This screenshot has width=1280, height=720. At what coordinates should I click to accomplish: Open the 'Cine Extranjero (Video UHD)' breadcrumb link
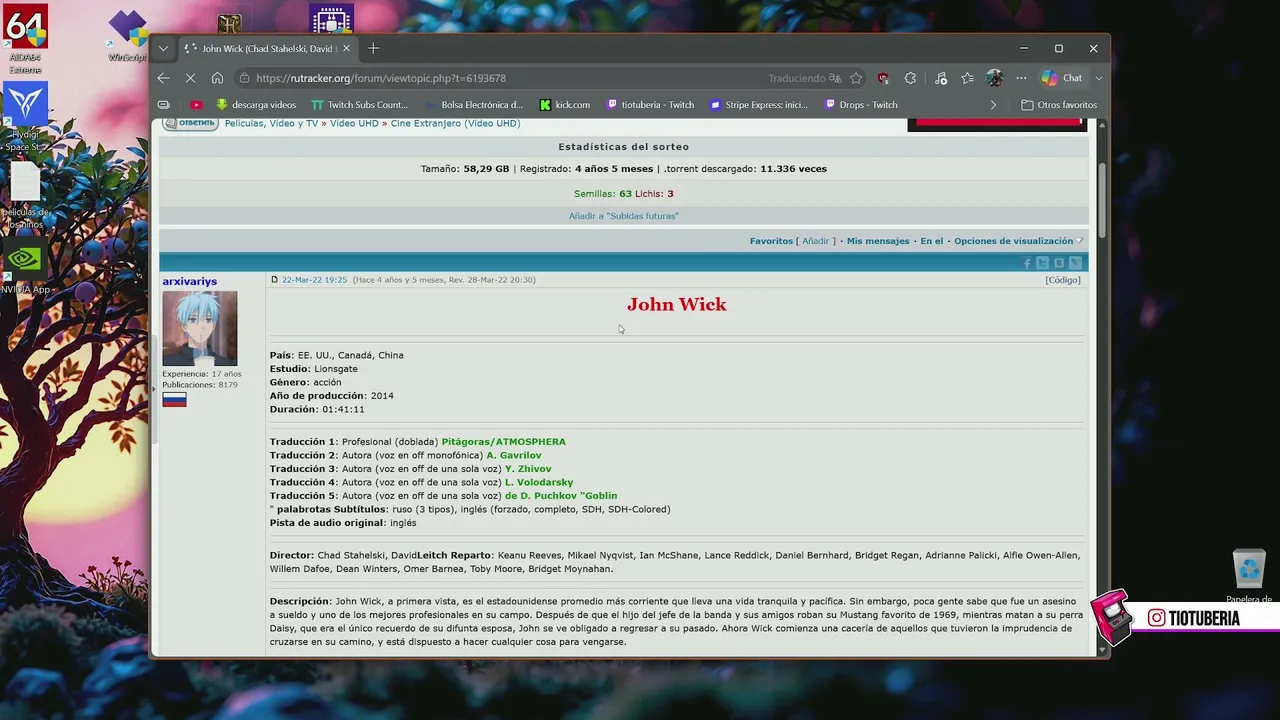455,123
